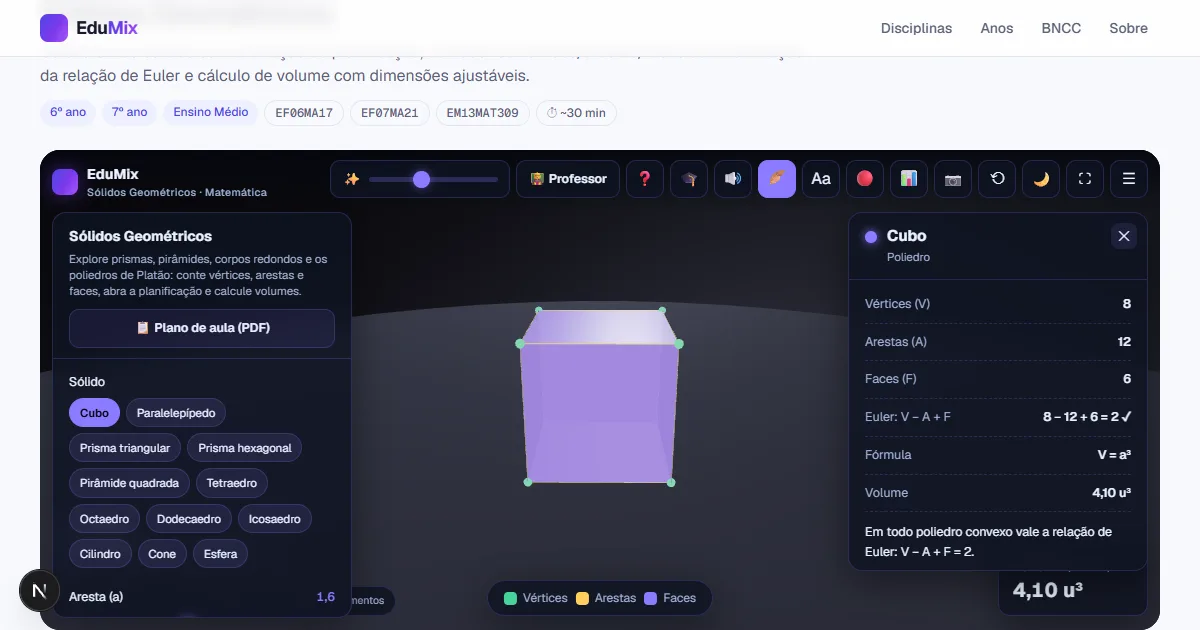Click the ~30 min duration chip

pyautogui.click(x=576, y=113)
